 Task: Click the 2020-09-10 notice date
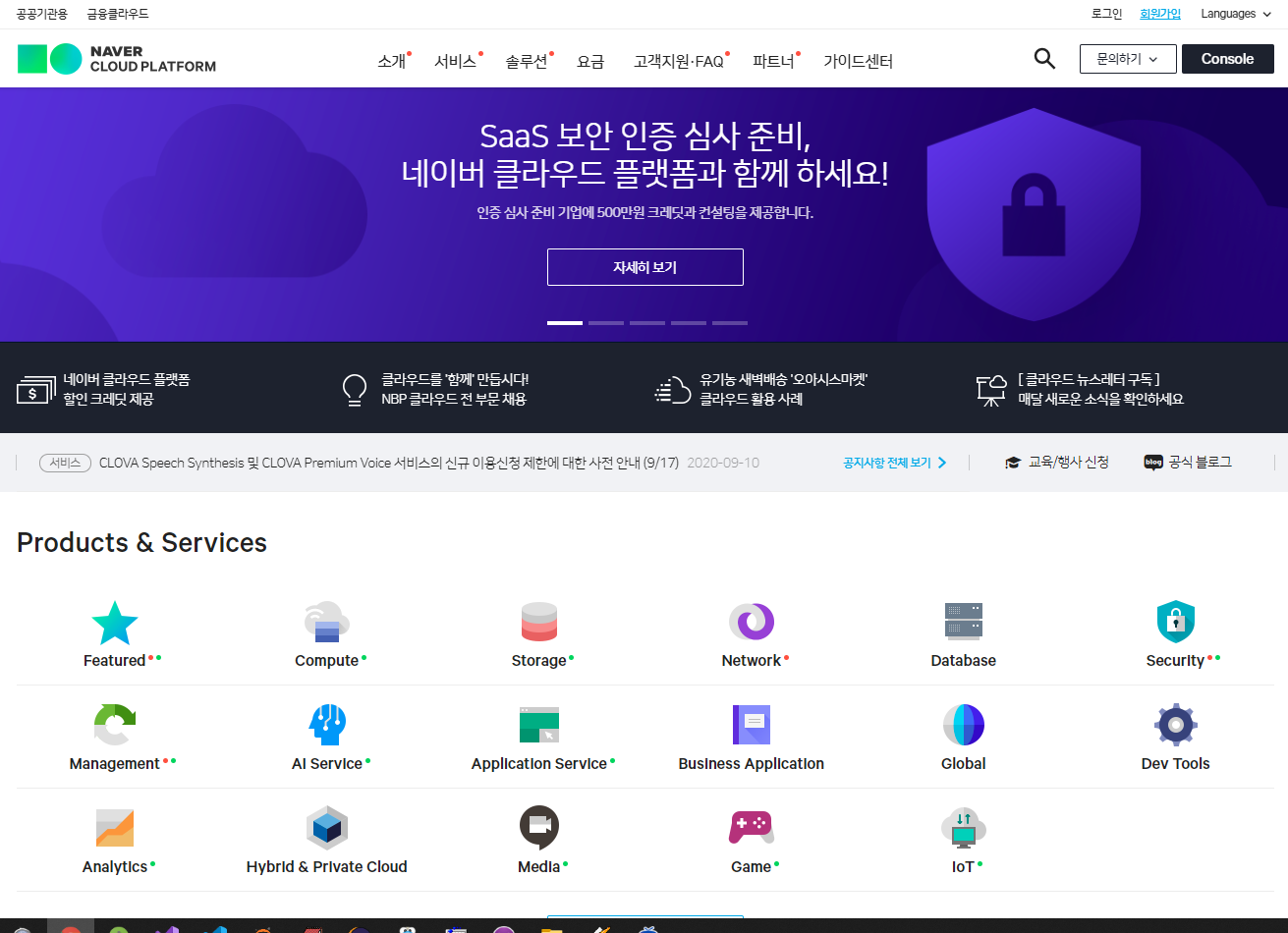[723, 463]
